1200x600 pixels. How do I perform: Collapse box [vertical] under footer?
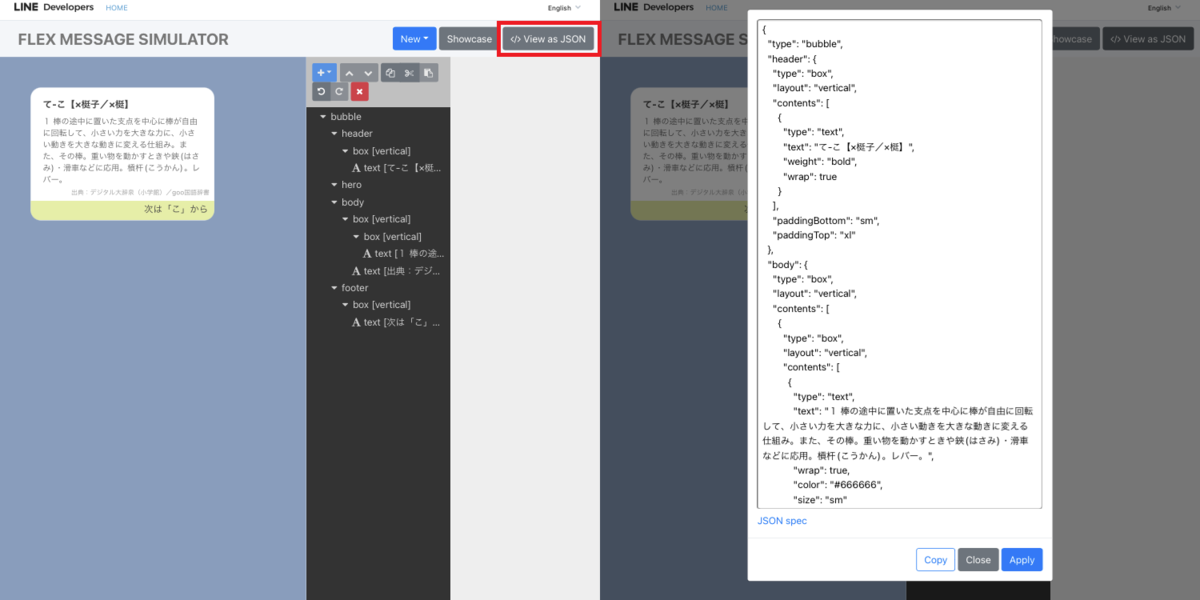[x=344, y=305]
